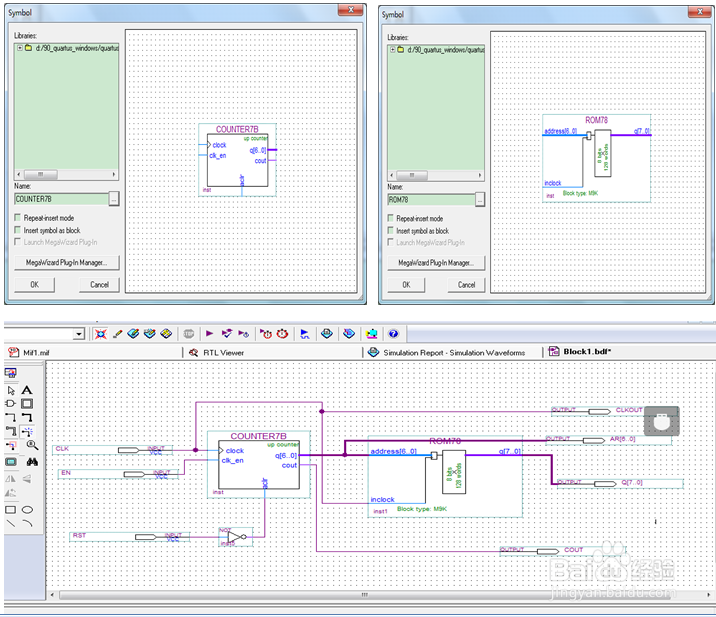Viewport: 716px width, 617px height.
Task: Expand the library tree in COUNTER7B dialog
Action: 20,48
